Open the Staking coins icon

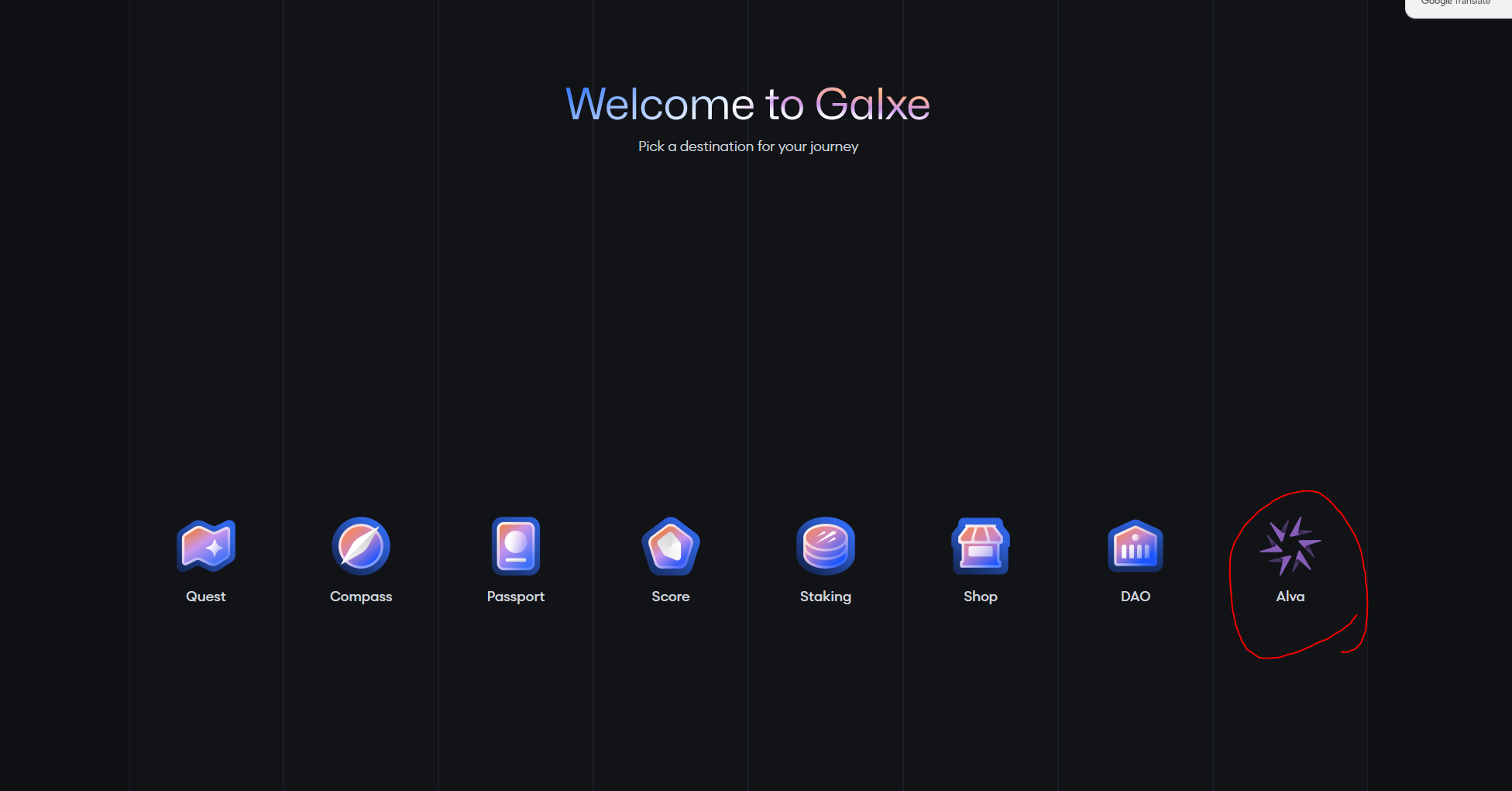click(x=826, y=546)
